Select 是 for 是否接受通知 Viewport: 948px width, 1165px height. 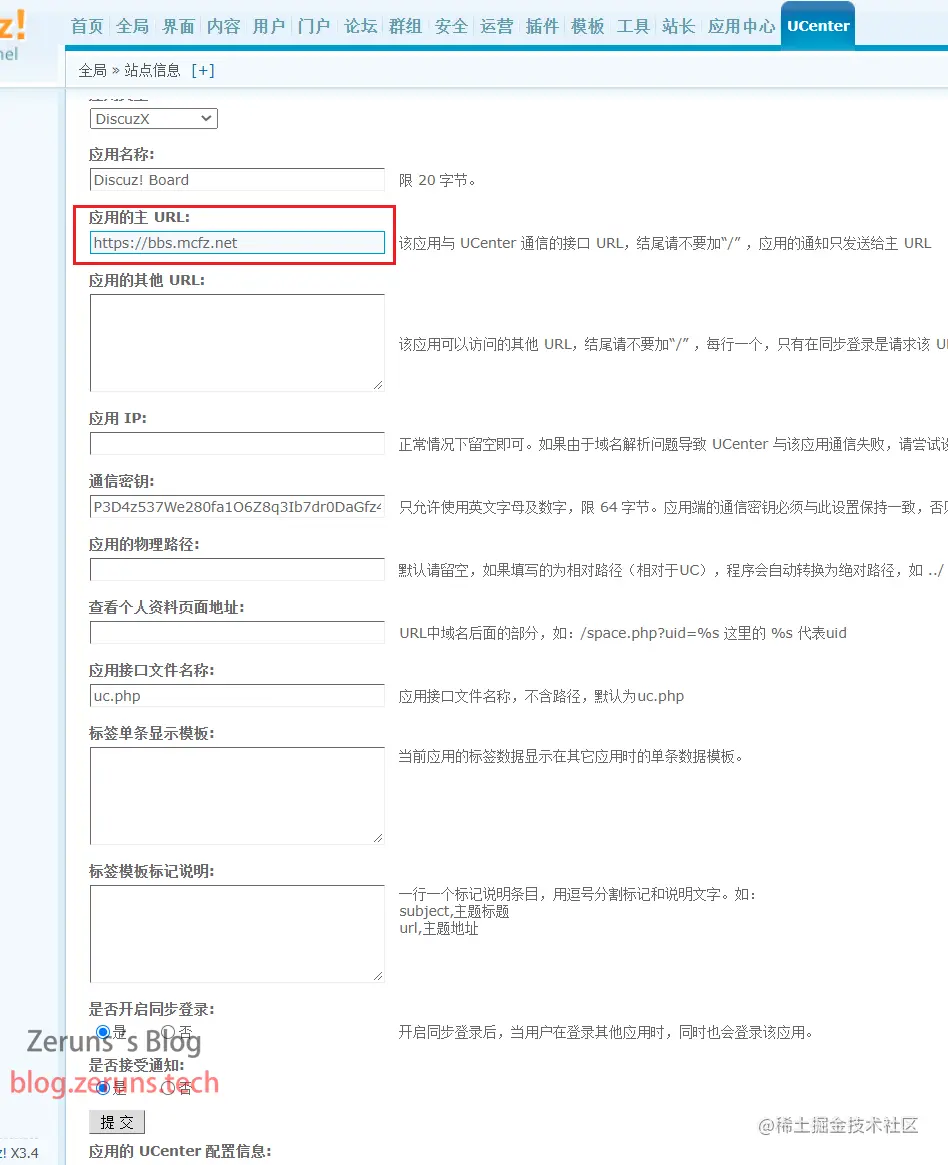click(103, 1088)
